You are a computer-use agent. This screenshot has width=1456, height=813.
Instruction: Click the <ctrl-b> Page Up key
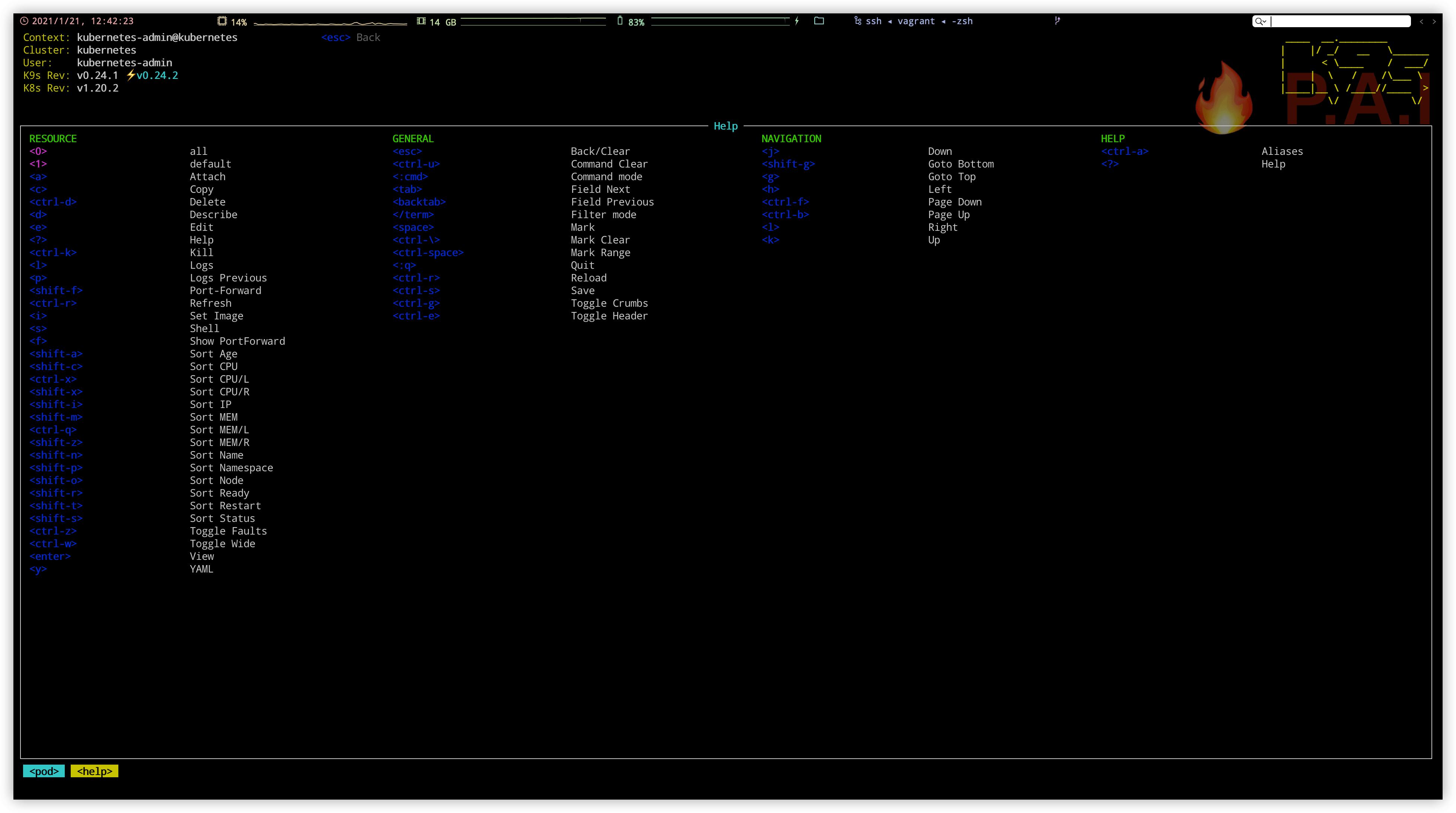point(785,214)
